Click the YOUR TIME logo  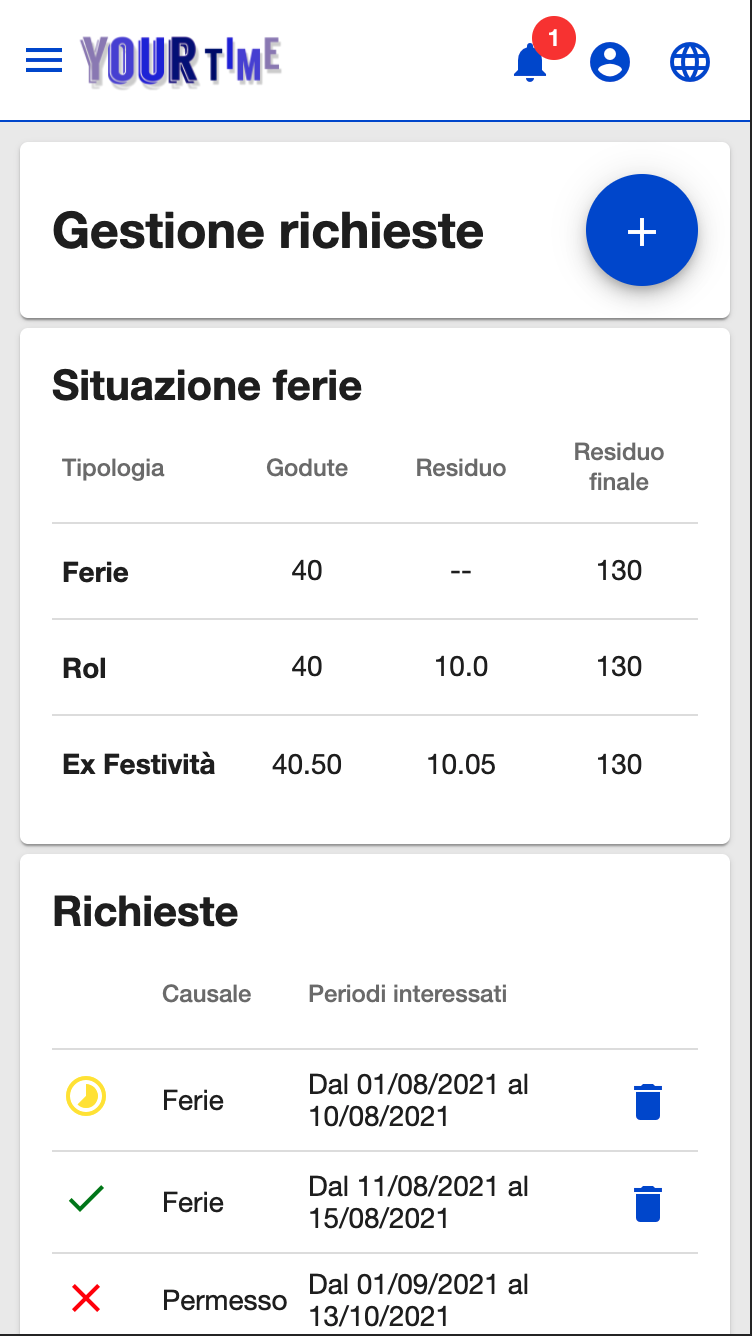(181, 61)
